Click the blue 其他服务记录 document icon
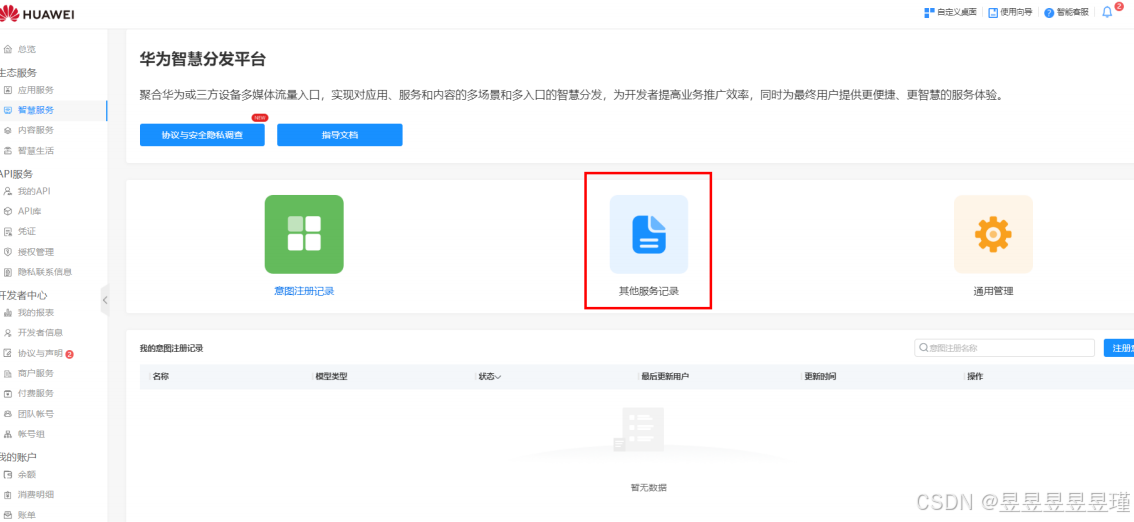 tap(649, 234)
